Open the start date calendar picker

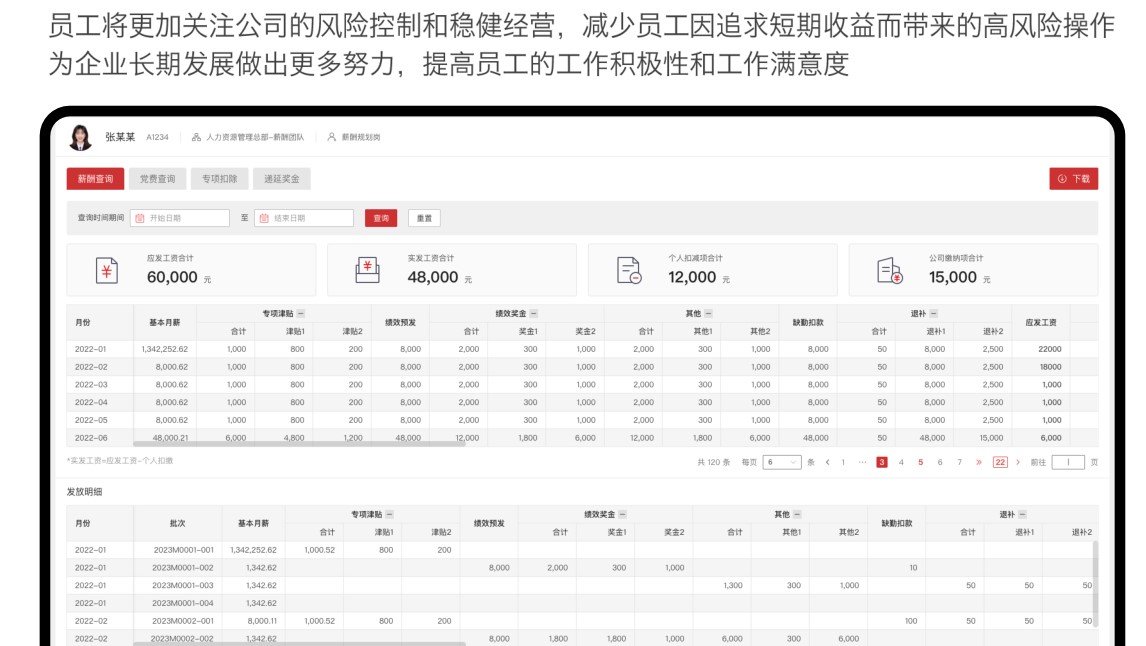(140, 217)
